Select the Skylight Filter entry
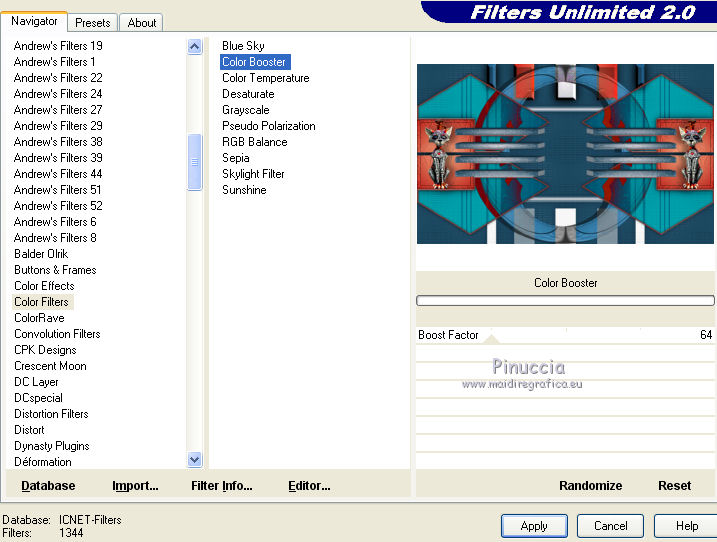This screenshot has height=542, width=717. [253, 174]
